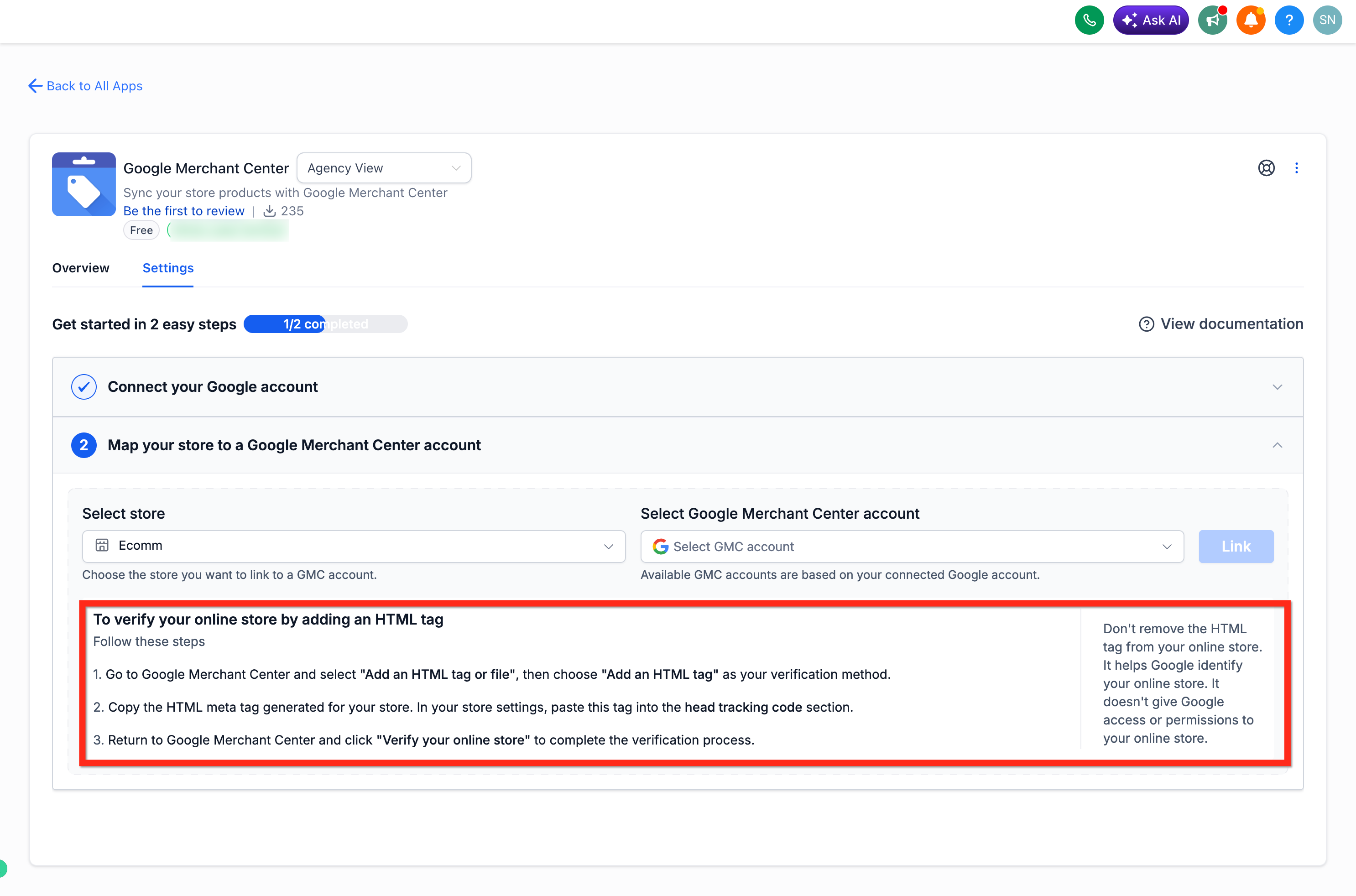Click the Google logo in GMC account field

(661, 547)
